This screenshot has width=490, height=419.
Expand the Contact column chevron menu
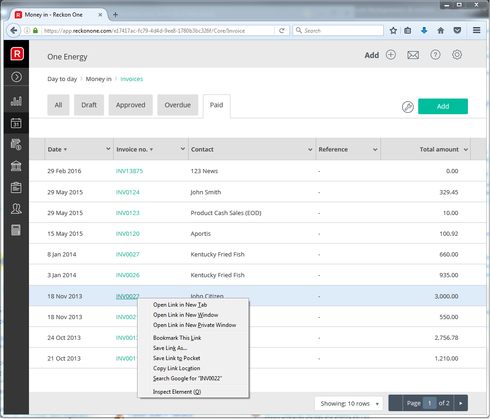(x=310, y=149)
